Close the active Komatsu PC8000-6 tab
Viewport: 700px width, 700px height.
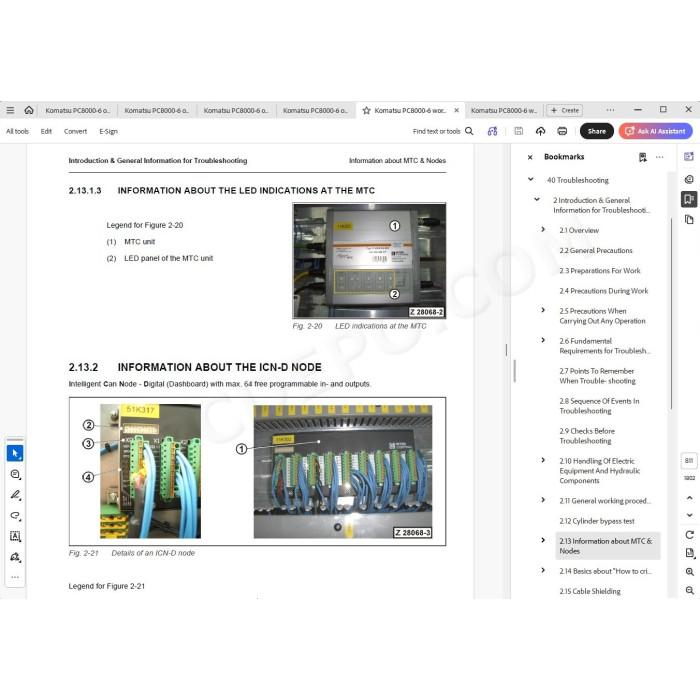[x=457, y=110]
